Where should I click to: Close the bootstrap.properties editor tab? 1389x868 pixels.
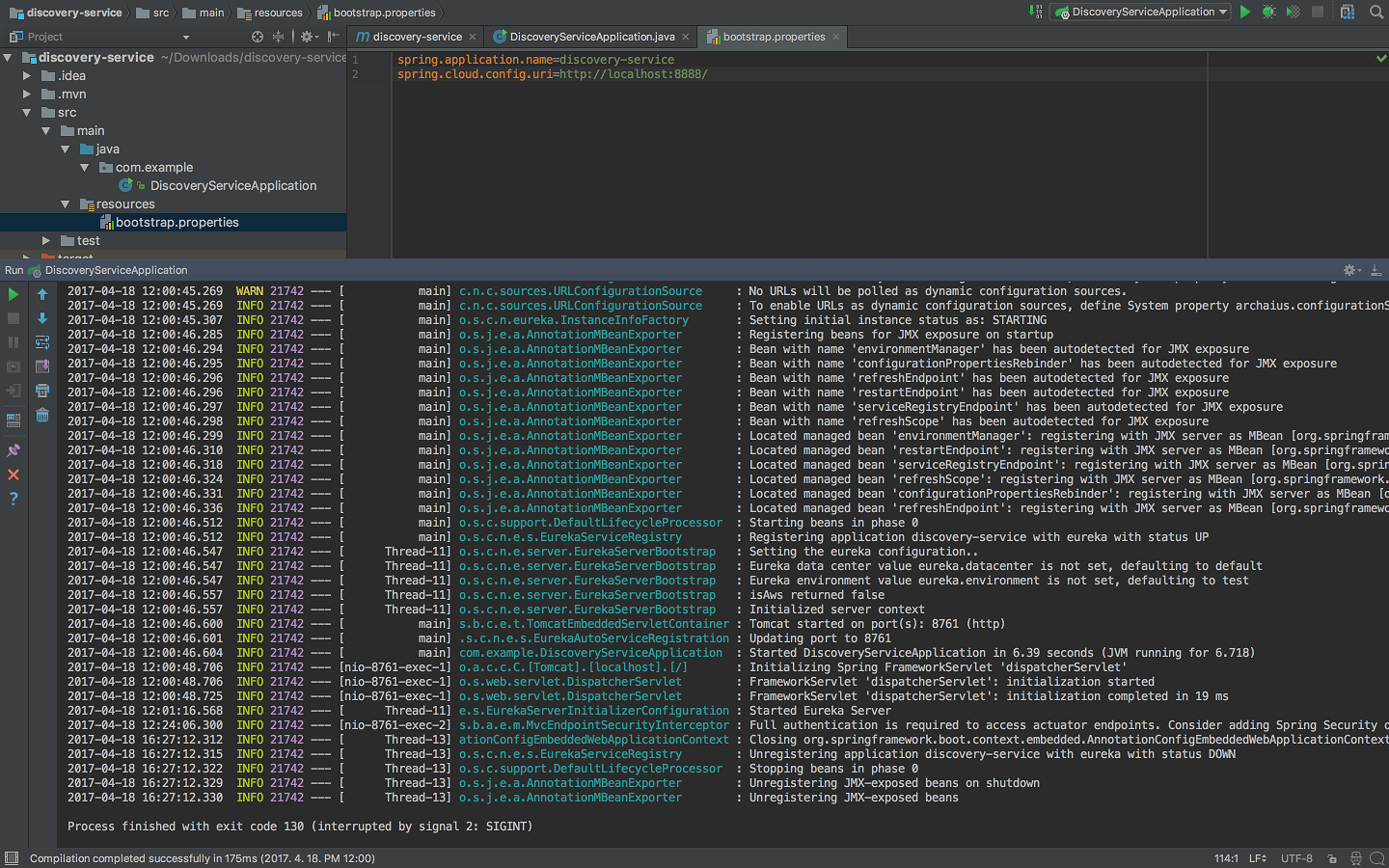(836, 37)
